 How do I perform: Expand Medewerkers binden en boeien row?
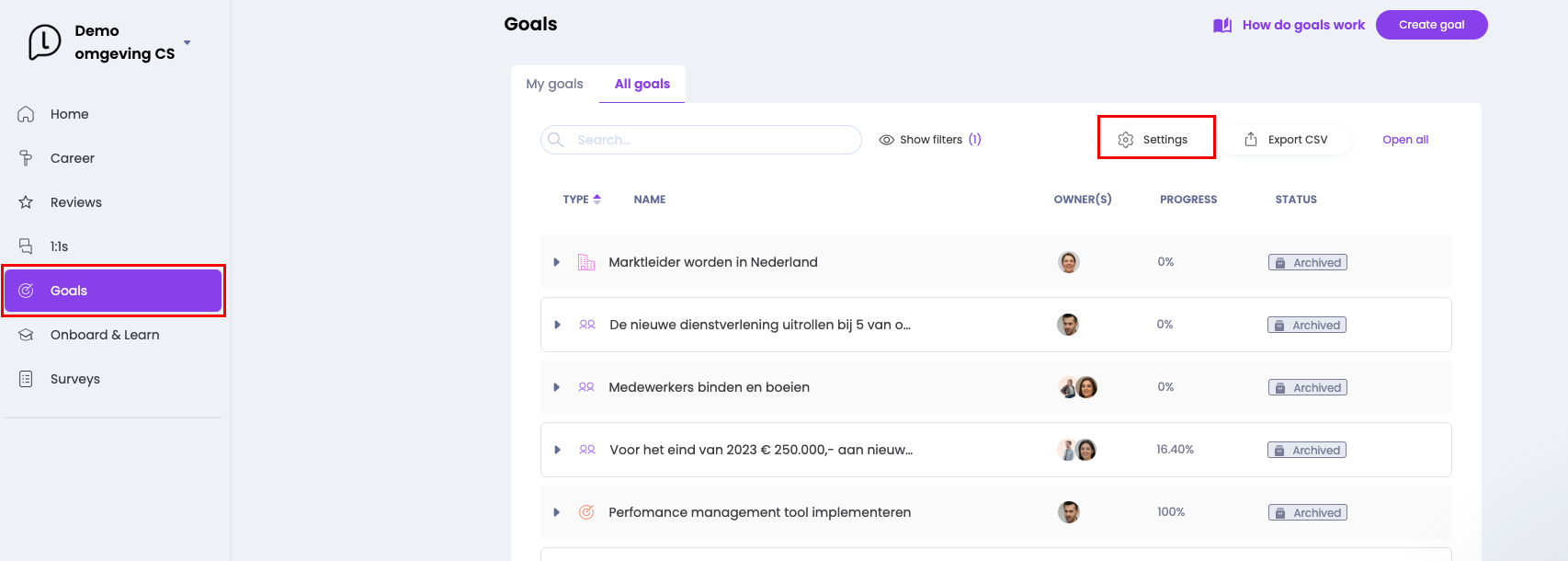pos(557,387)
